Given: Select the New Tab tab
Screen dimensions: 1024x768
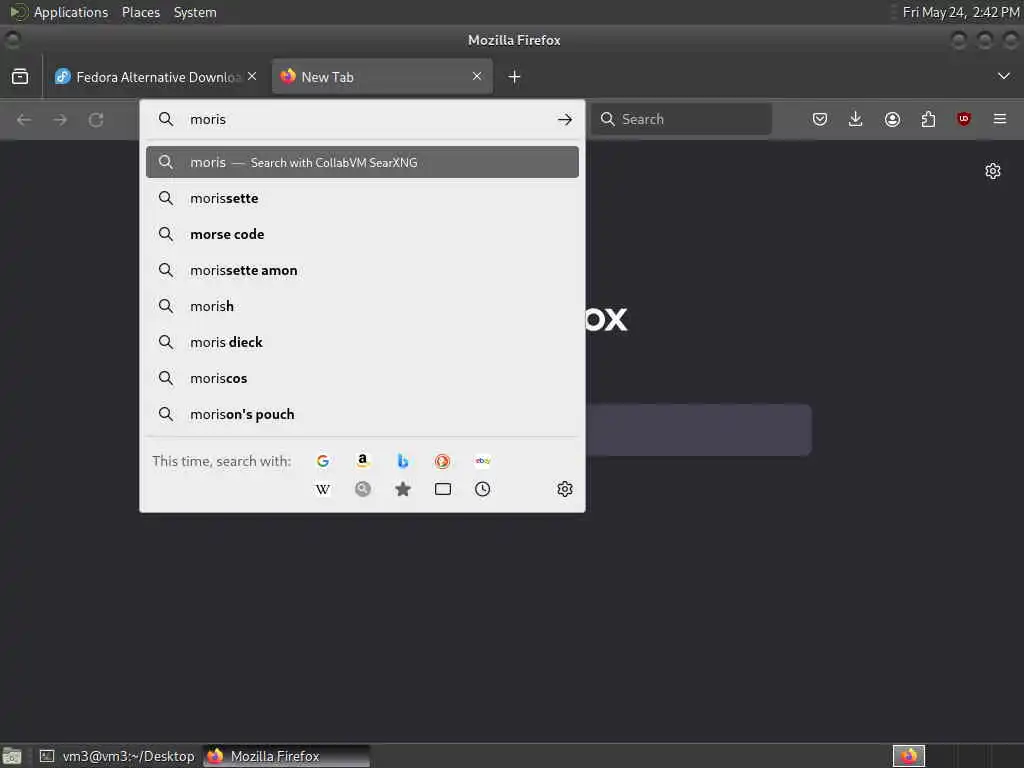Looking at the screenshot, I should (382, 77).
